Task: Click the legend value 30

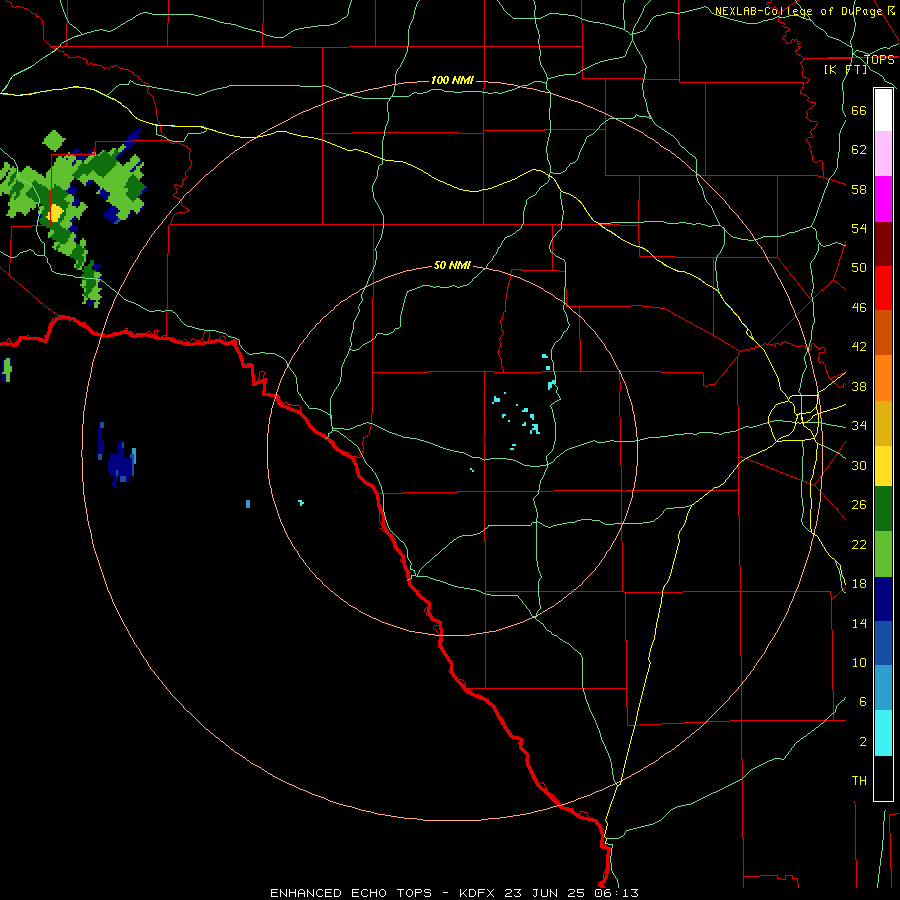Action: [859, 465]
